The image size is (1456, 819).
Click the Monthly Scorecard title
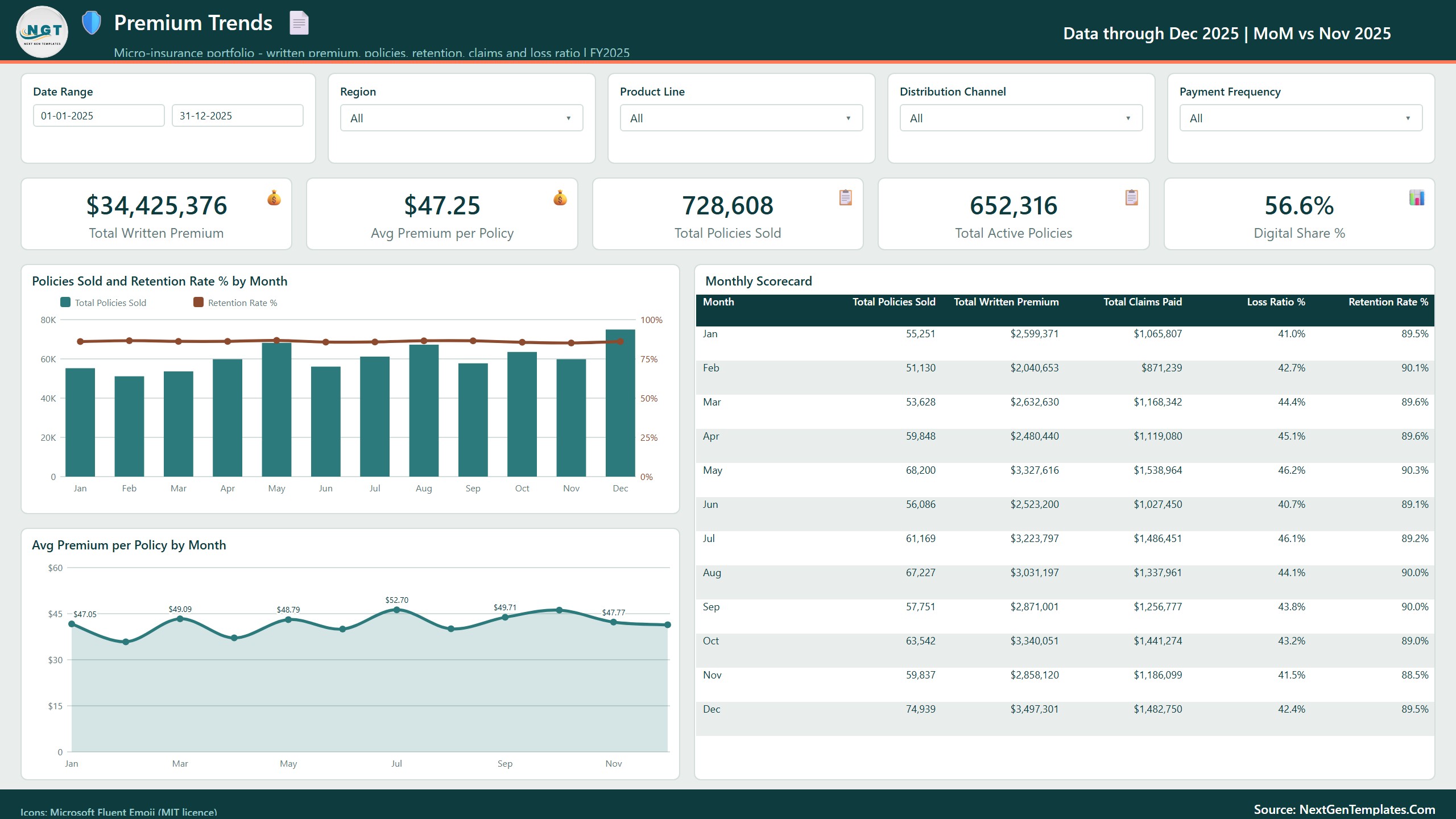click(759, 281)
